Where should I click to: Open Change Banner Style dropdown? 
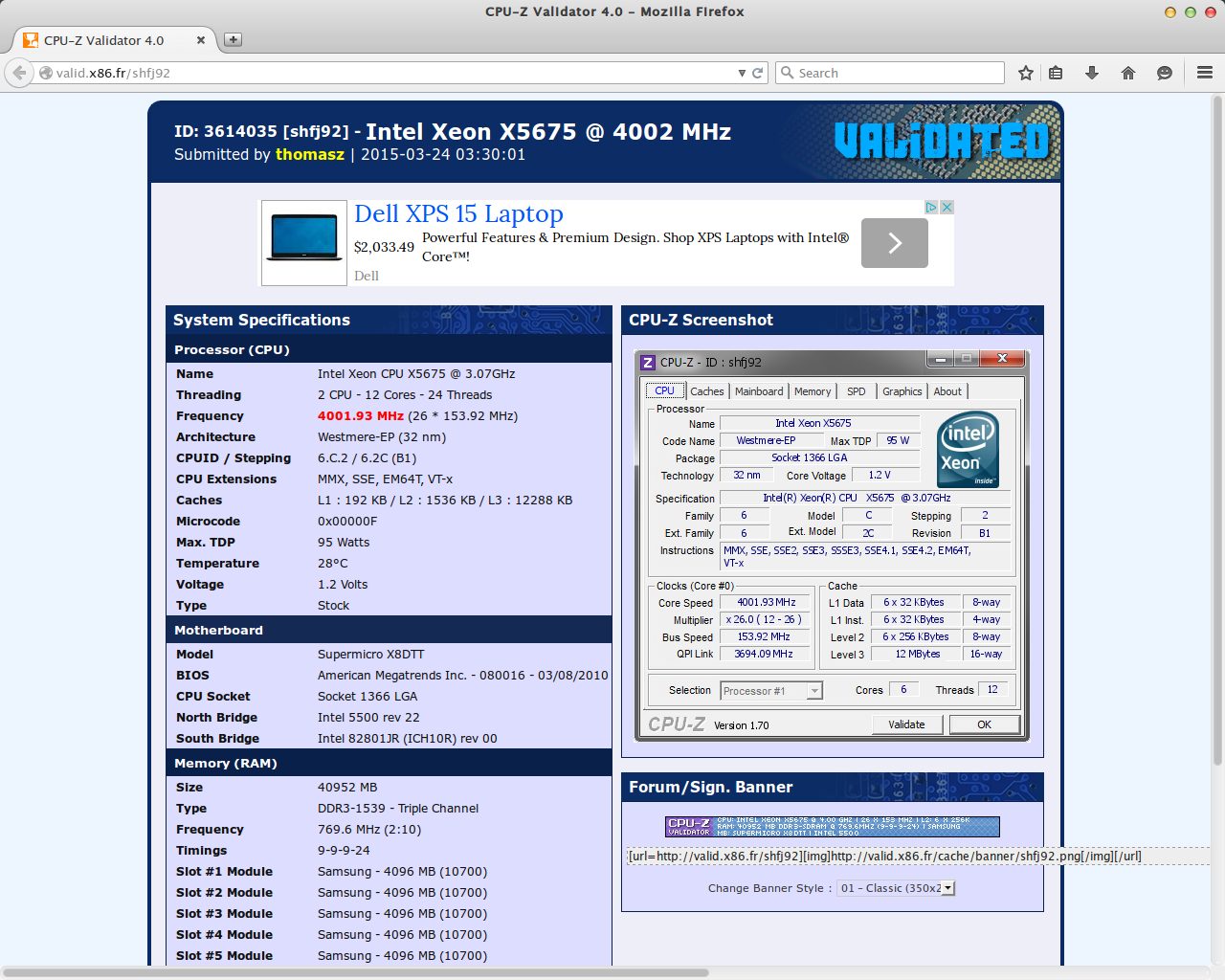point(897,888)
